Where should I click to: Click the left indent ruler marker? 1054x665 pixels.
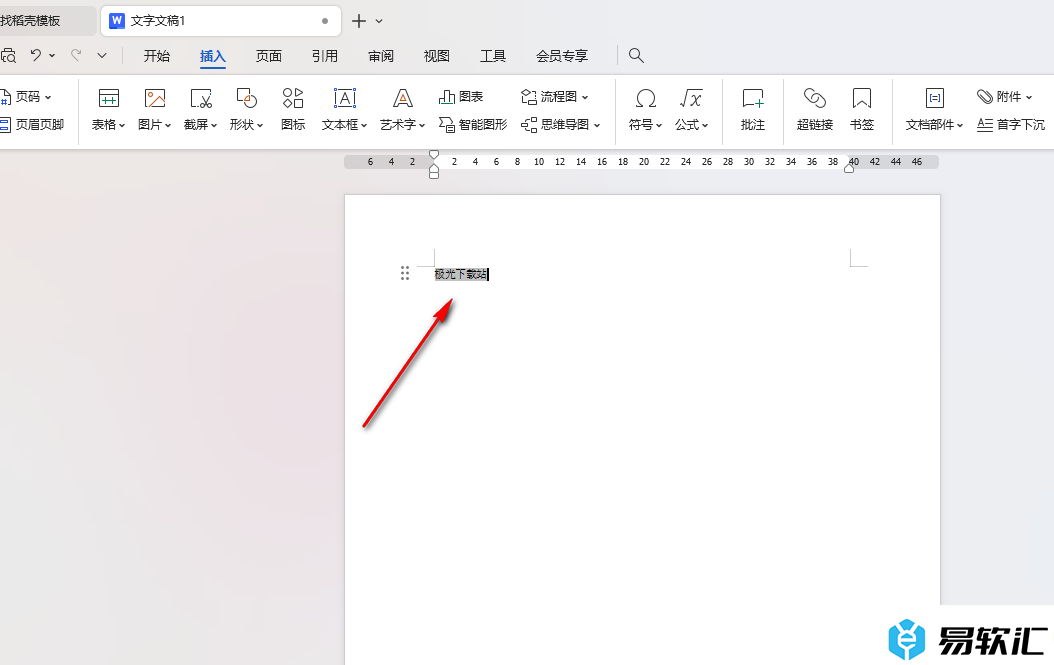434,172
